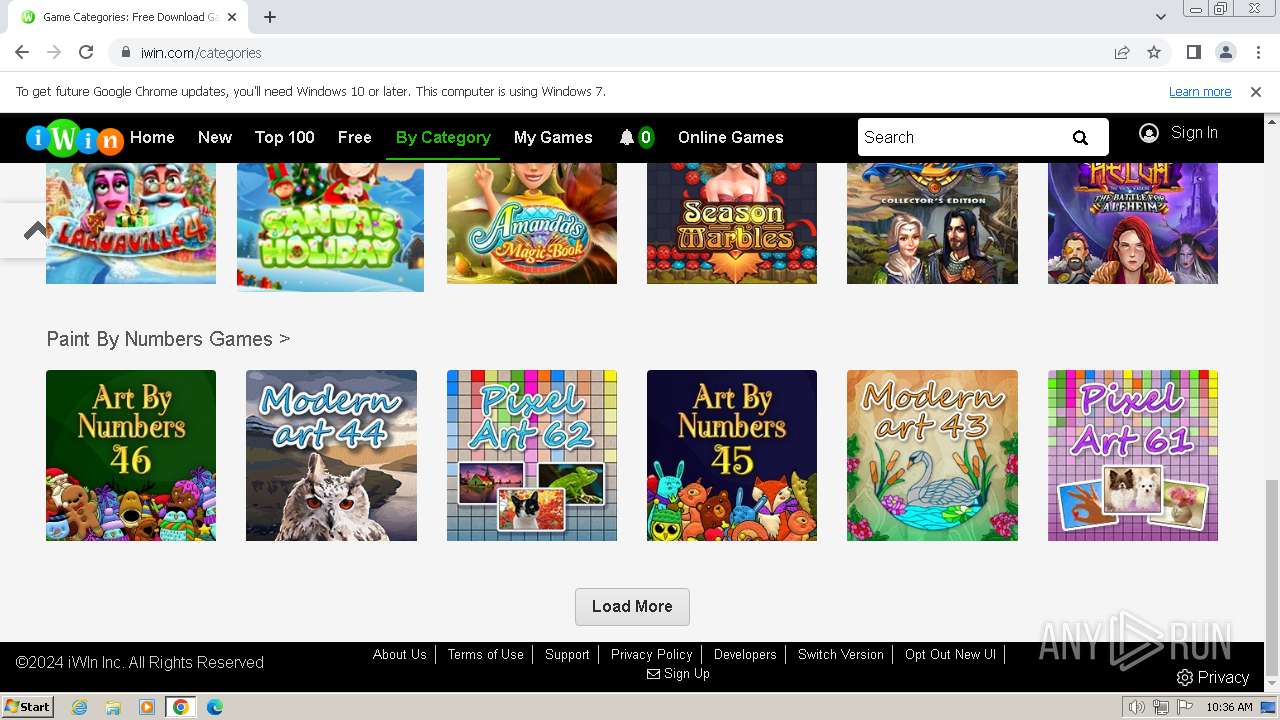Open Internet Explorer from the taskbar
The height and width of the screenshot is (720, 1280).
79,707
